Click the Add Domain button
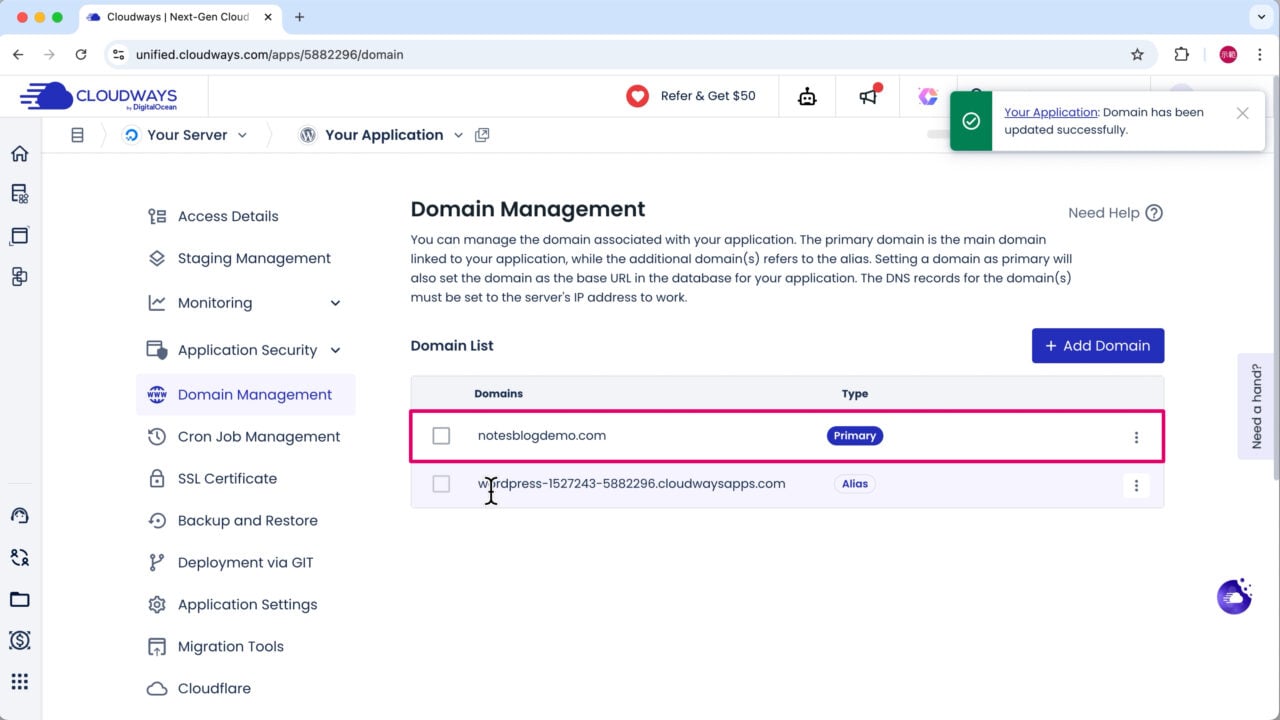Screen dimensions: 1280x720 point(1097,346)
